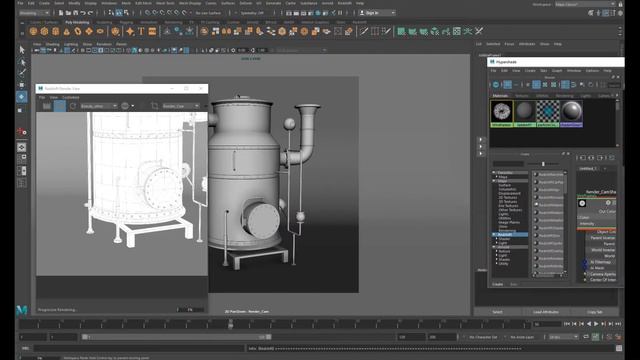Open Render_Cam camera dropdown in Redshift Render View
This screenshot has width=640, height=360.
[181, 106]
